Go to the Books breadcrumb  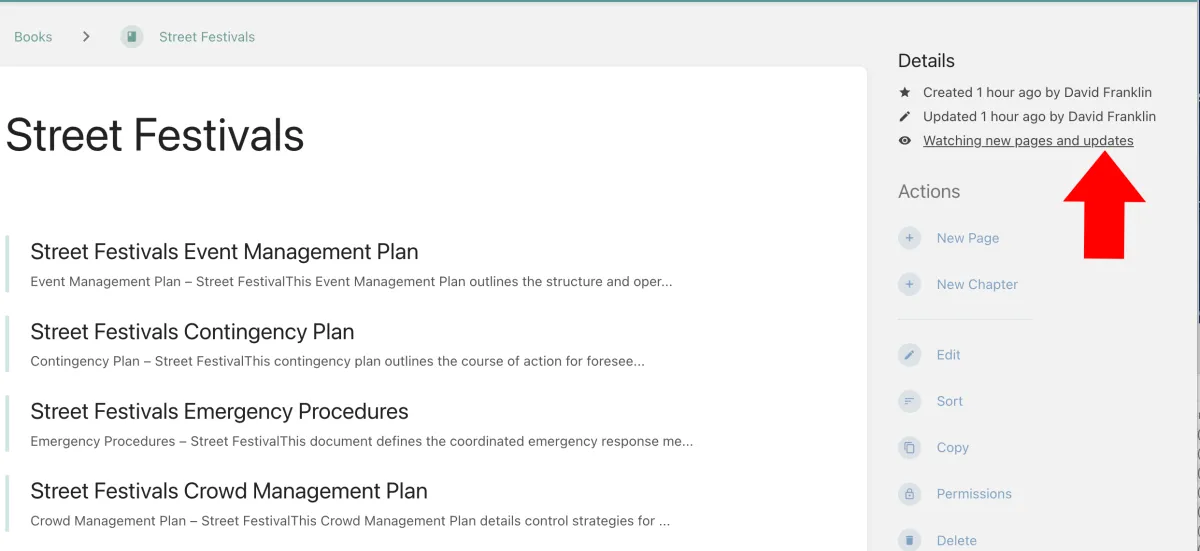tap(33, 37)
